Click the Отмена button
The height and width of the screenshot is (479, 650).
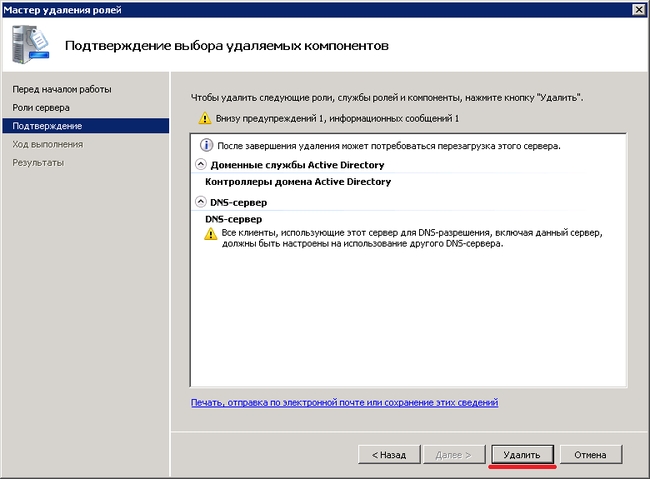[x=590, y=454]
